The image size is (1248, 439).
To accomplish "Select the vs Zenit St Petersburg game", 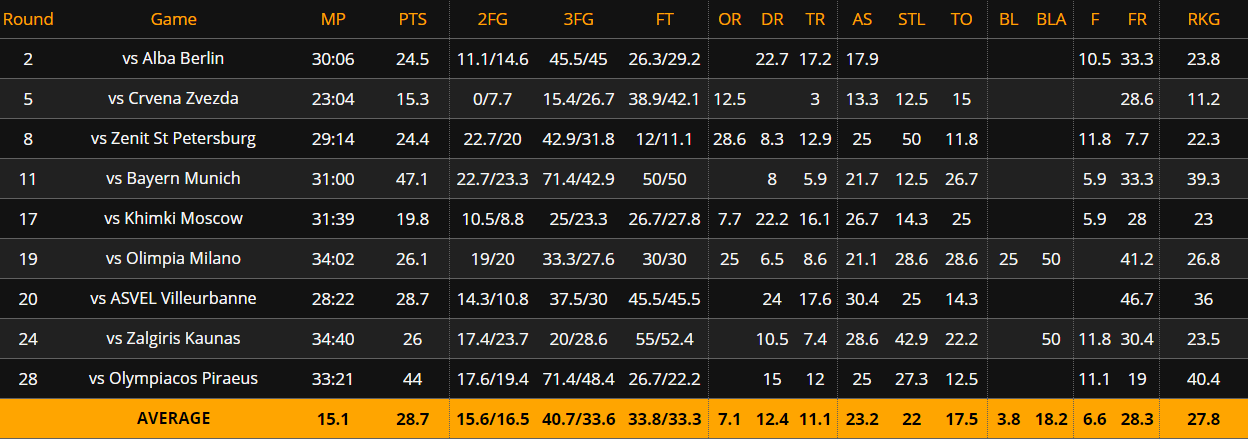I will pyautogui.click(x=173, y=139).
